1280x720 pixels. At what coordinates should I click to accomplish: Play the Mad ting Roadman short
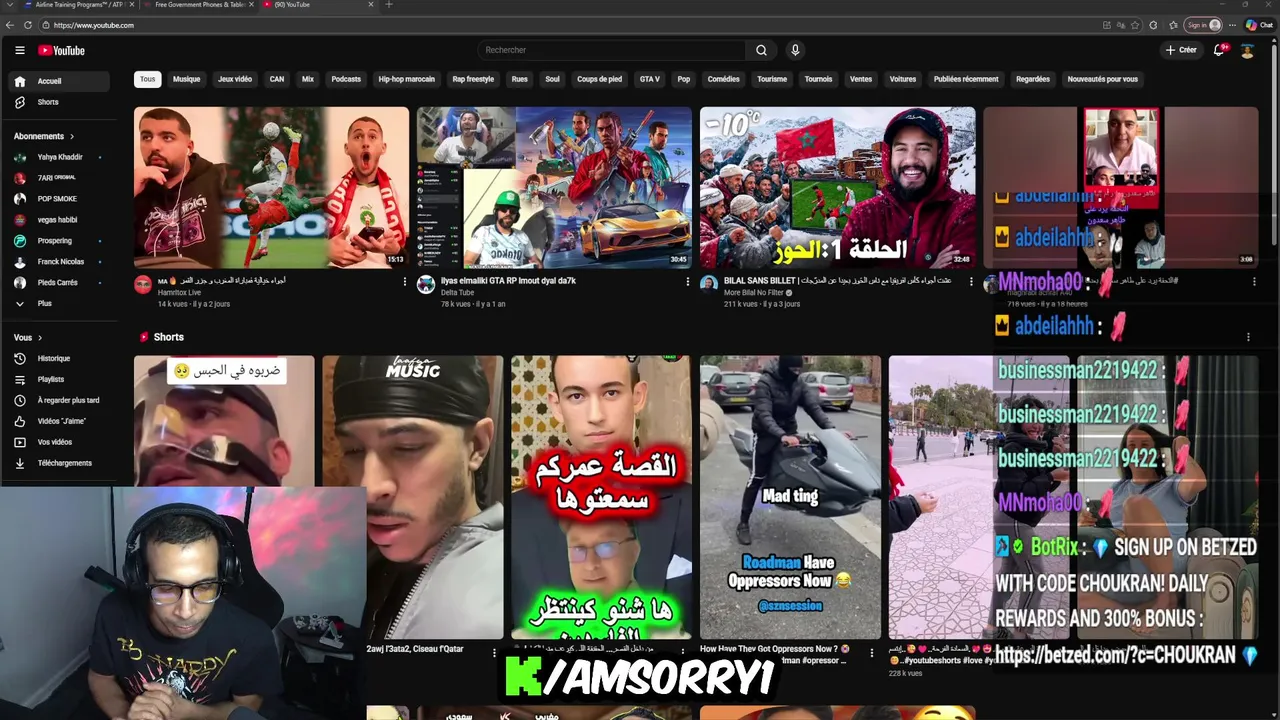[x=790, y=497]
